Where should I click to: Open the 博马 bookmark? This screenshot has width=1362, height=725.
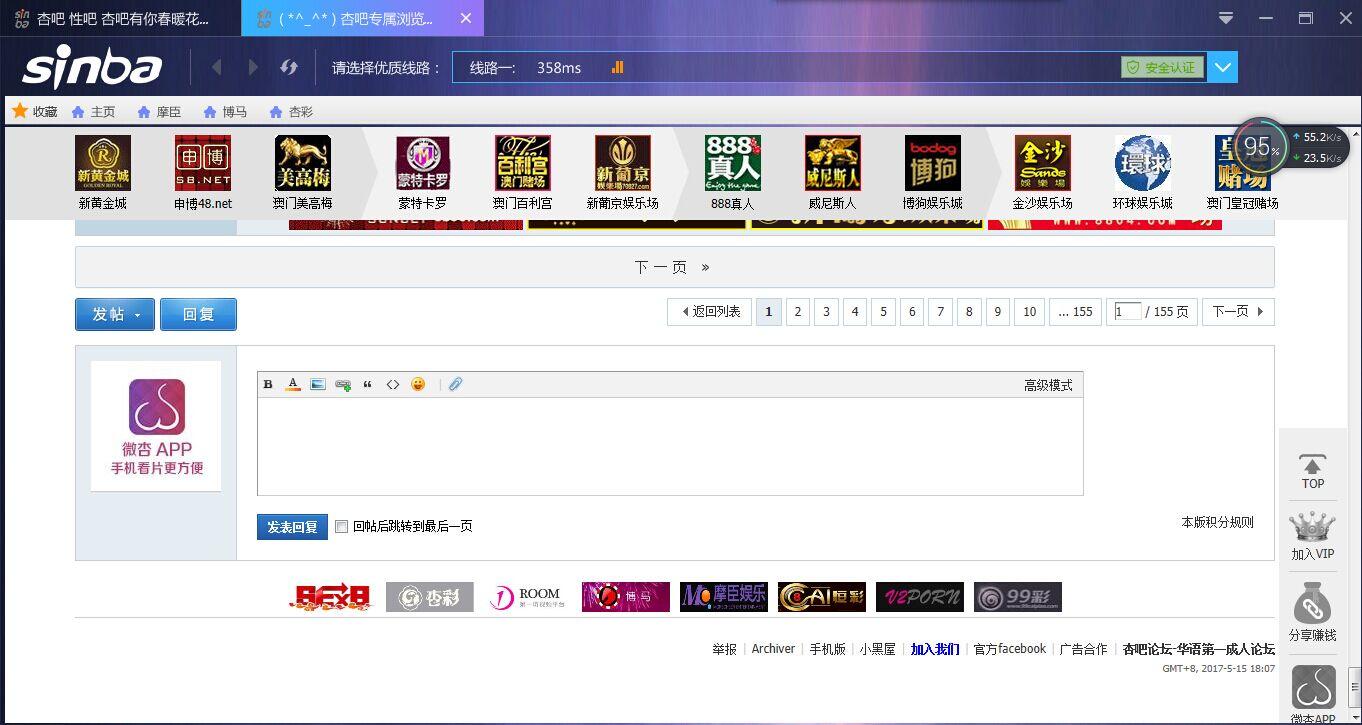pos(225,112)
